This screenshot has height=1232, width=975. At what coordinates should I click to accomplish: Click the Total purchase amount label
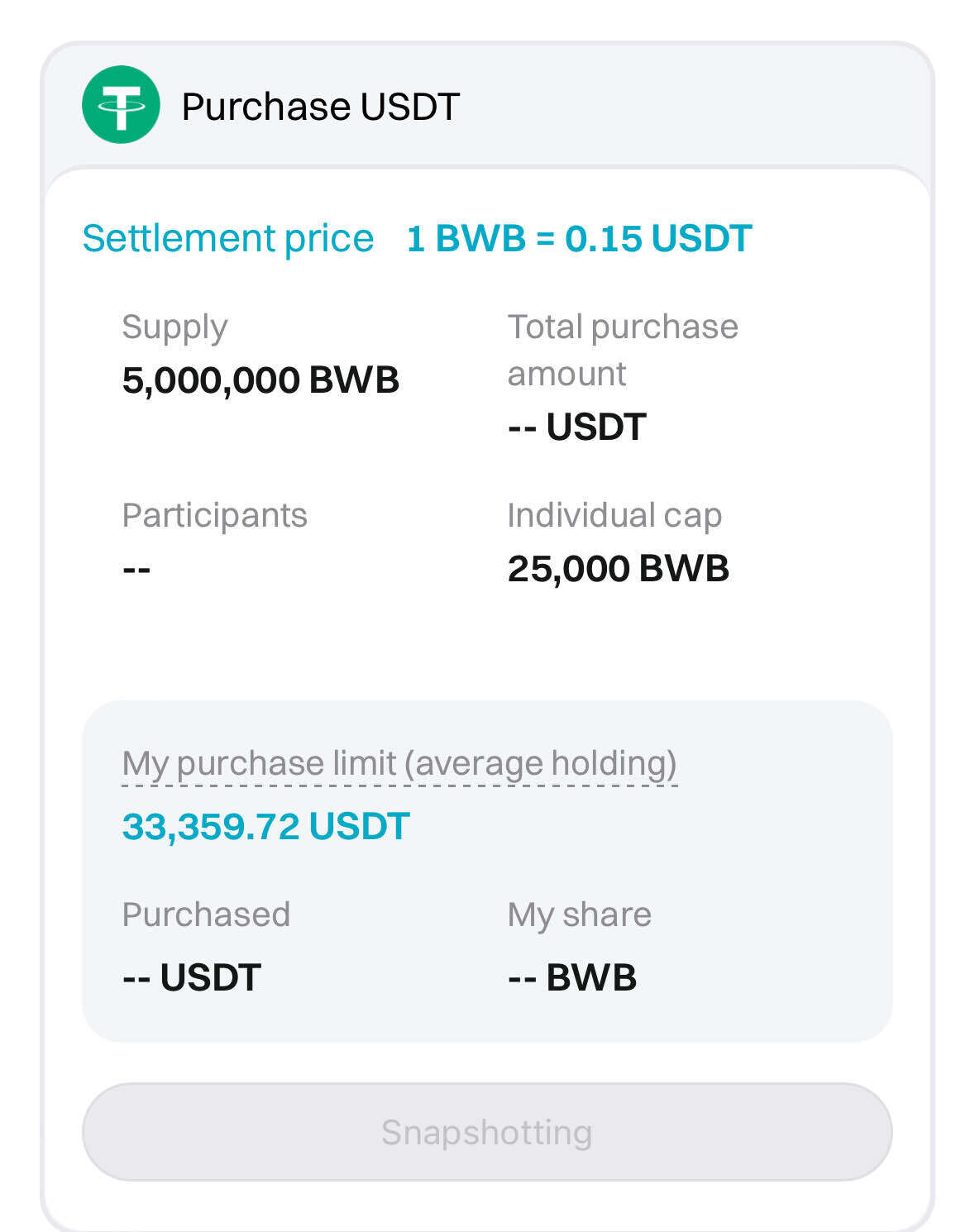[x=622, y=350]
